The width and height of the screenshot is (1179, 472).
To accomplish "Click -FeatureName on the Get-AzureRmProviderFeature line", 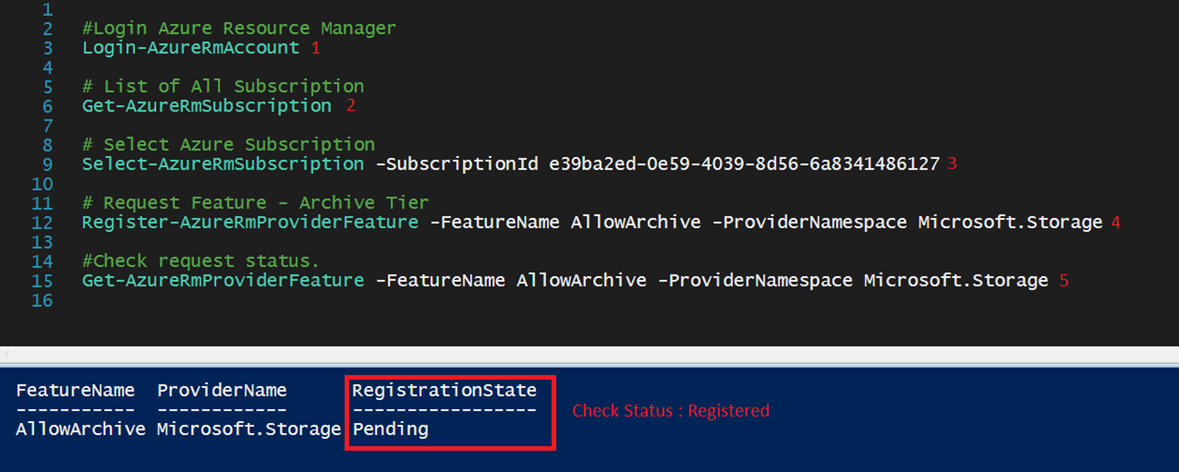I will click(x=441, y=280).
